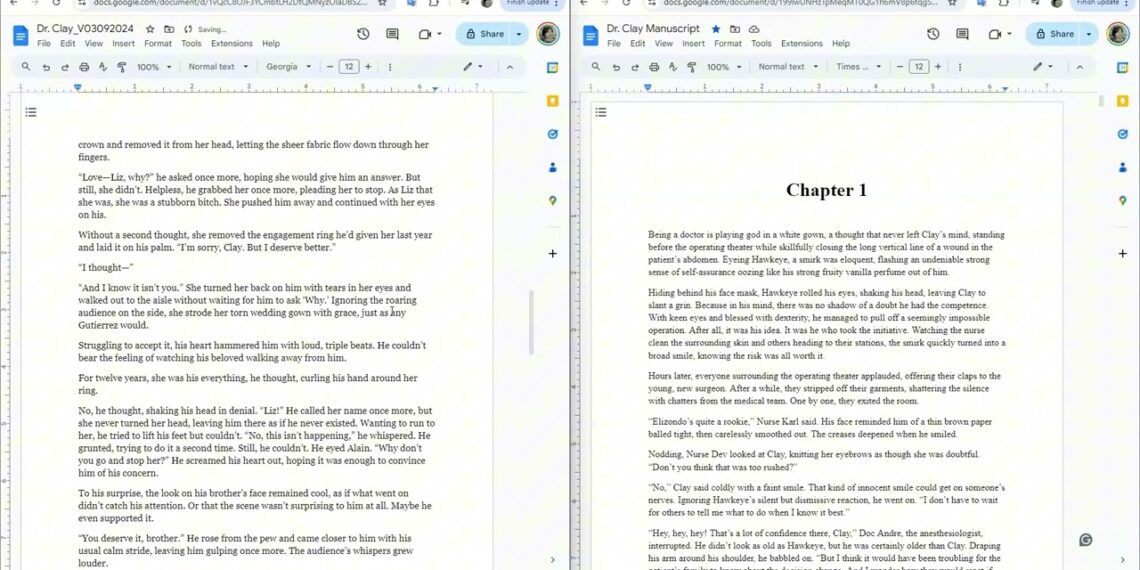Toggle paint format in Dr. Clay Manuscript
The width and height of the screenshot is (1140, 570).
(x=691, y=67)
